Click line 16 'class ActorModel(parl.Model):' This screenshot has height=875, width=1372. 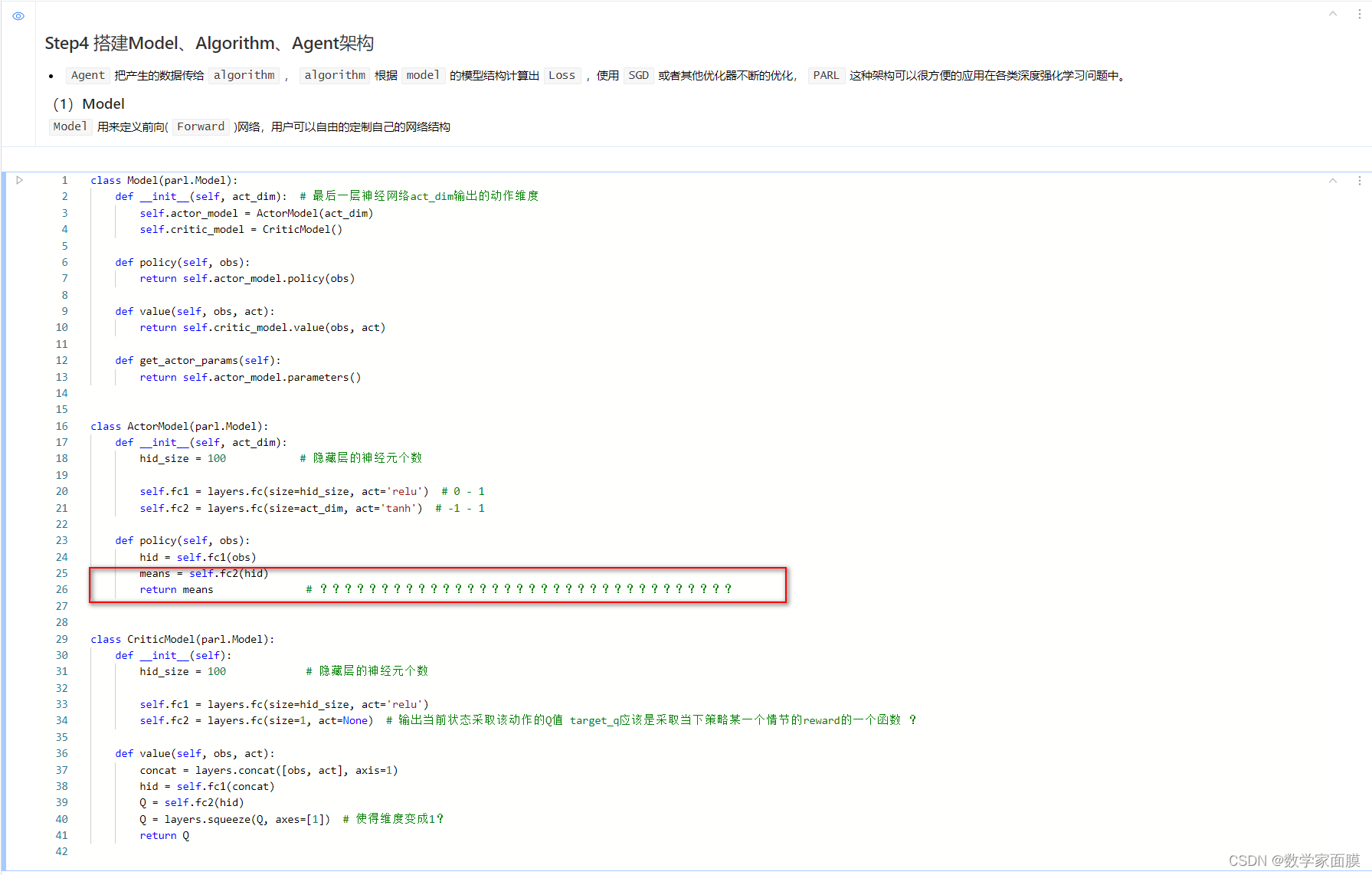179,426
